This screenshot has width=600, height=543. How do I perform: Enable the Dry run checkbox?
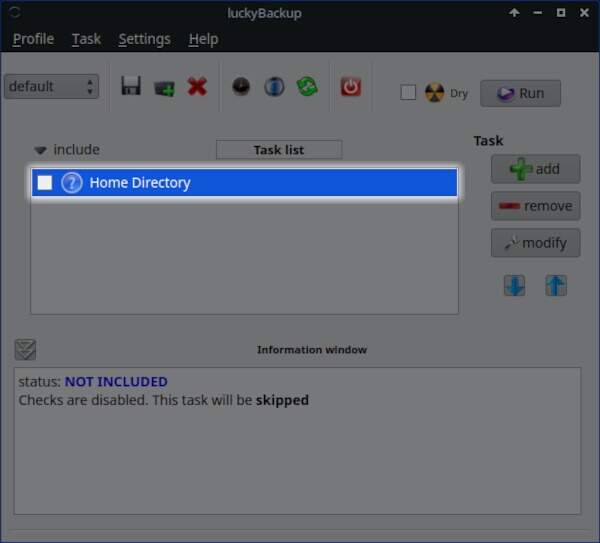[408, 93]
